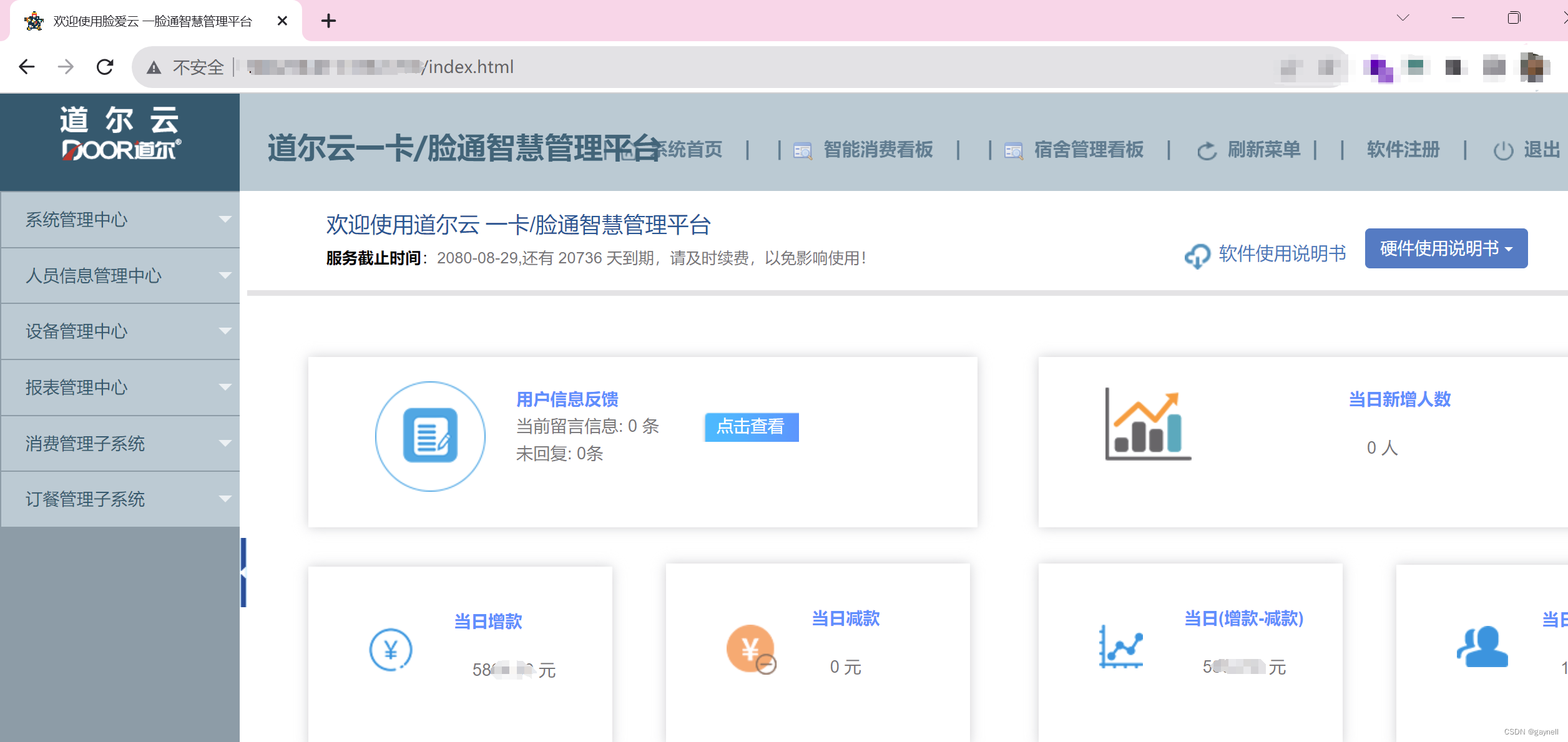Click the cloud download icon

[1198, 256]
